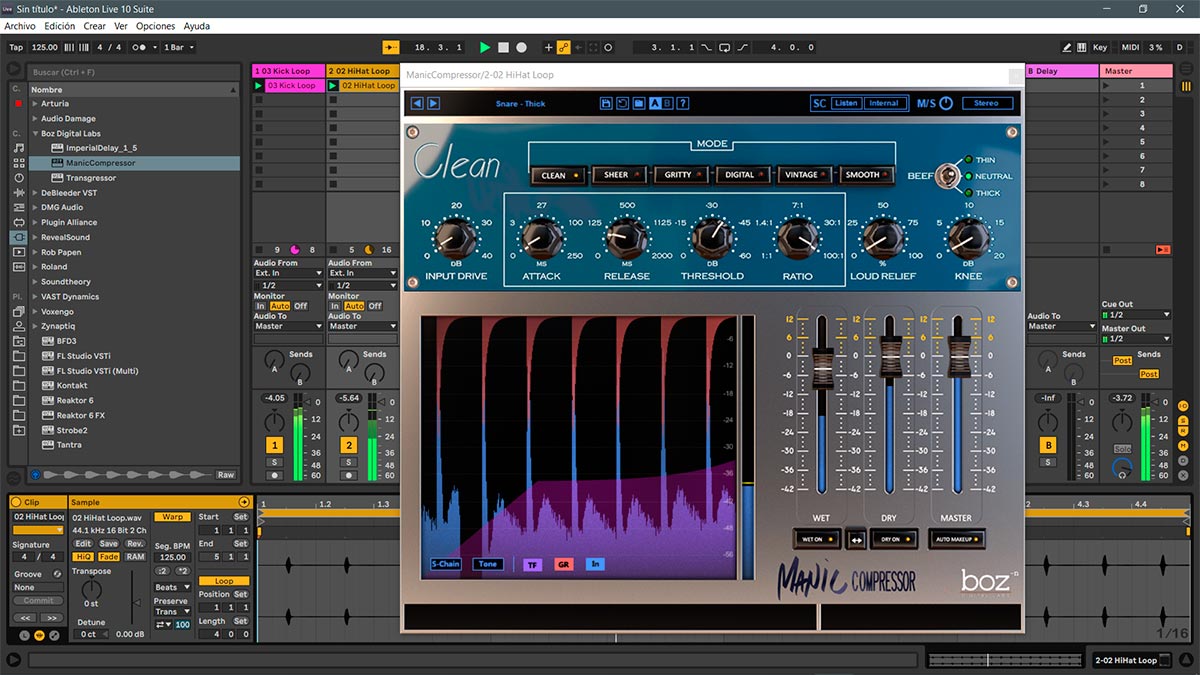Open the Stereo mode dropdown in plugin
Viewport: 1200px width, 675px height.
pos(987,103)
